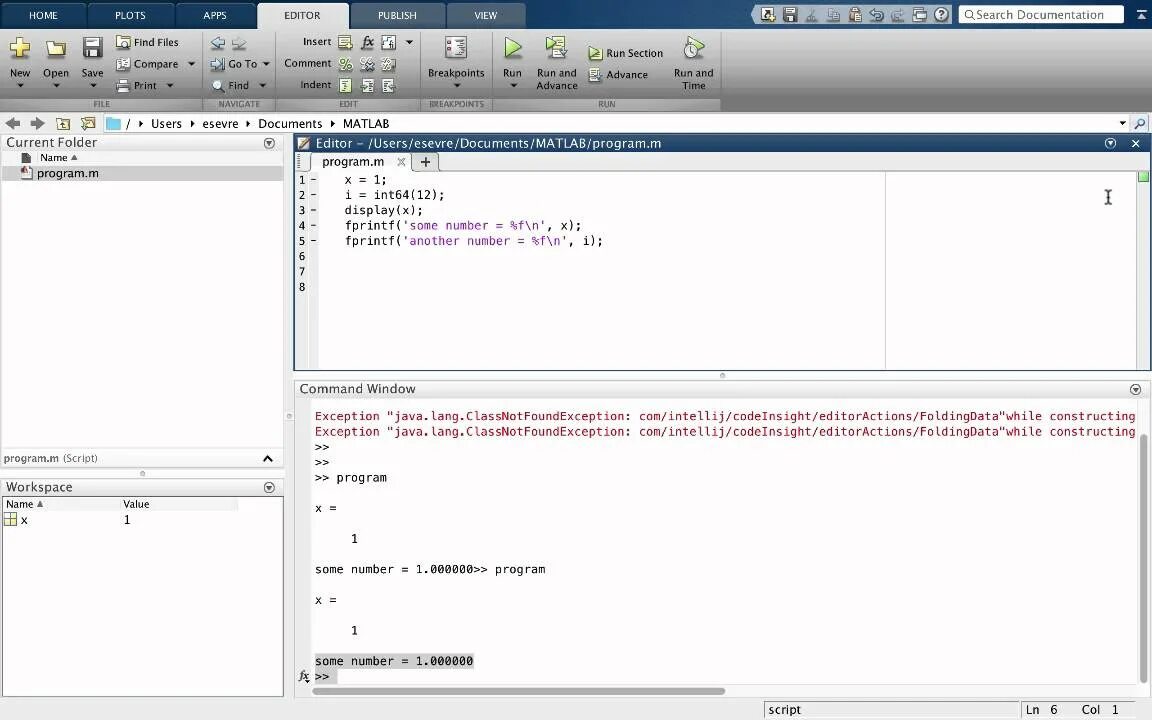Click the Advance button

619,74
